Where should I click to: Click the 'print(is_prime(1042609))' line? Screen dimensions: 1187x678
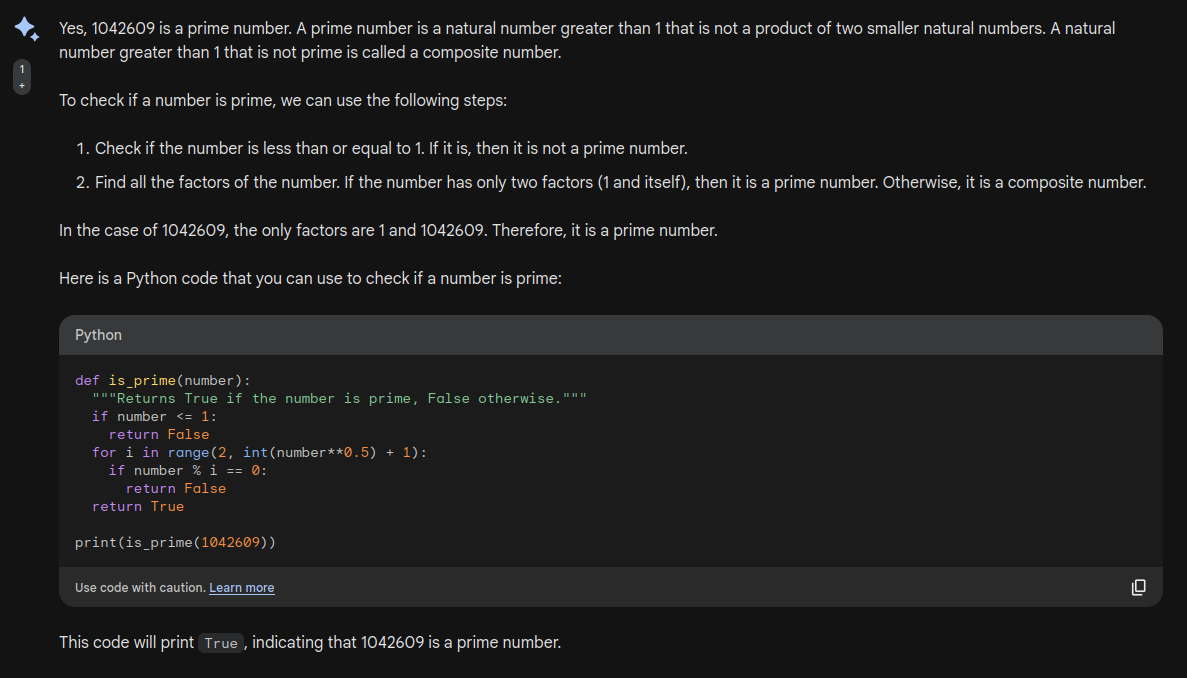176,543
